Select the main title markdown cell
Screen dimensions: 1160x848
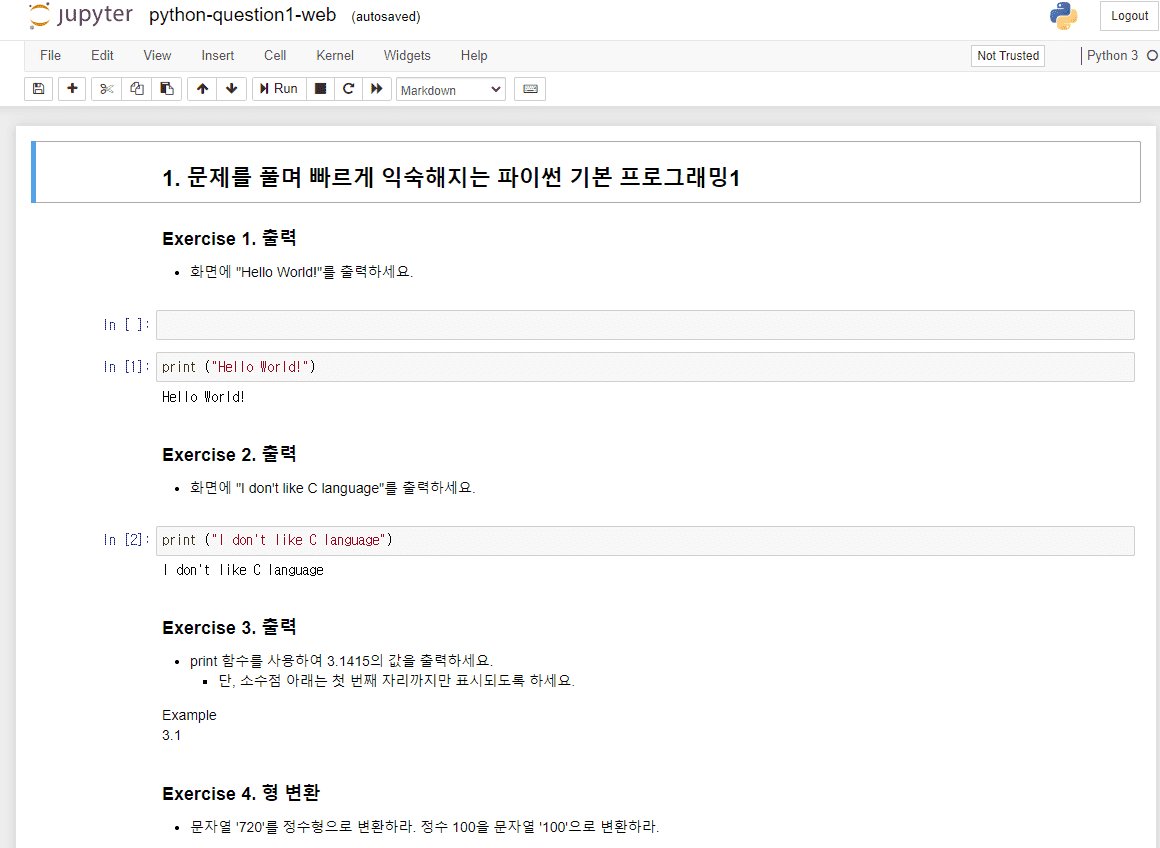587,172
